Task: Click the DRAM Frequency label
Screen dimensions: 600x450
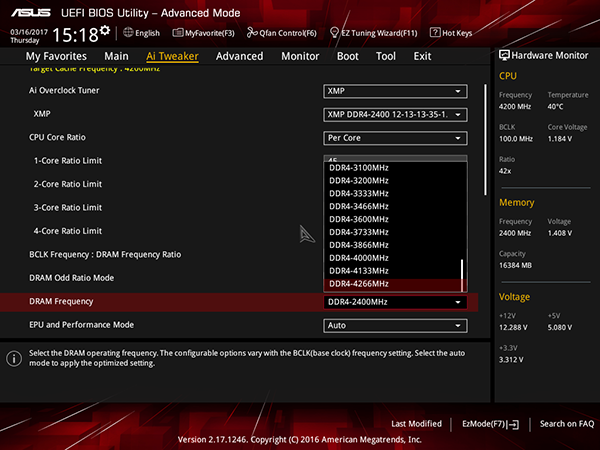Action: (x=61, y=302)
